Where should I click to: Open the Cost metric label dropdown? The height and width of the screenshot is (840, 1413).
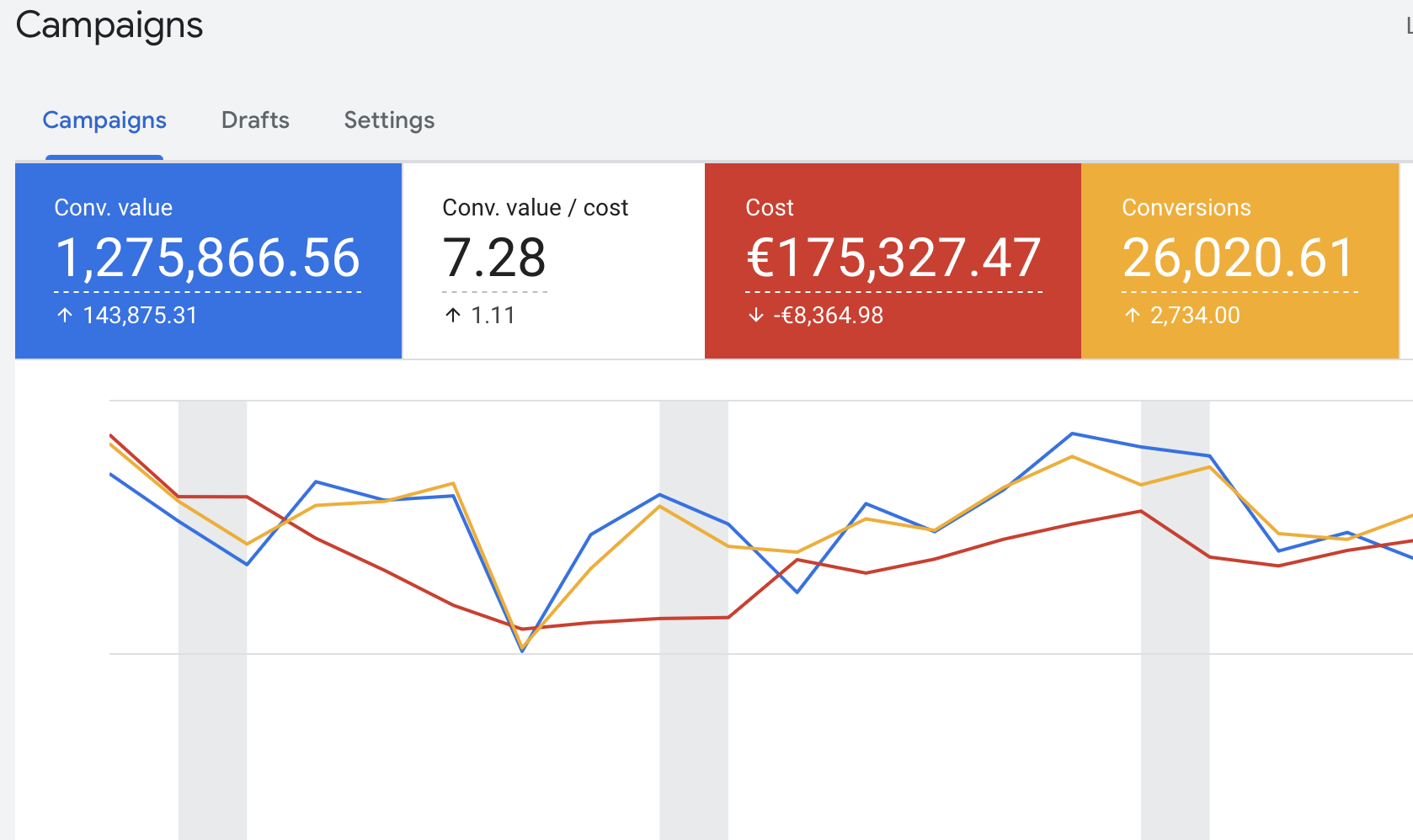pos(770,208)
